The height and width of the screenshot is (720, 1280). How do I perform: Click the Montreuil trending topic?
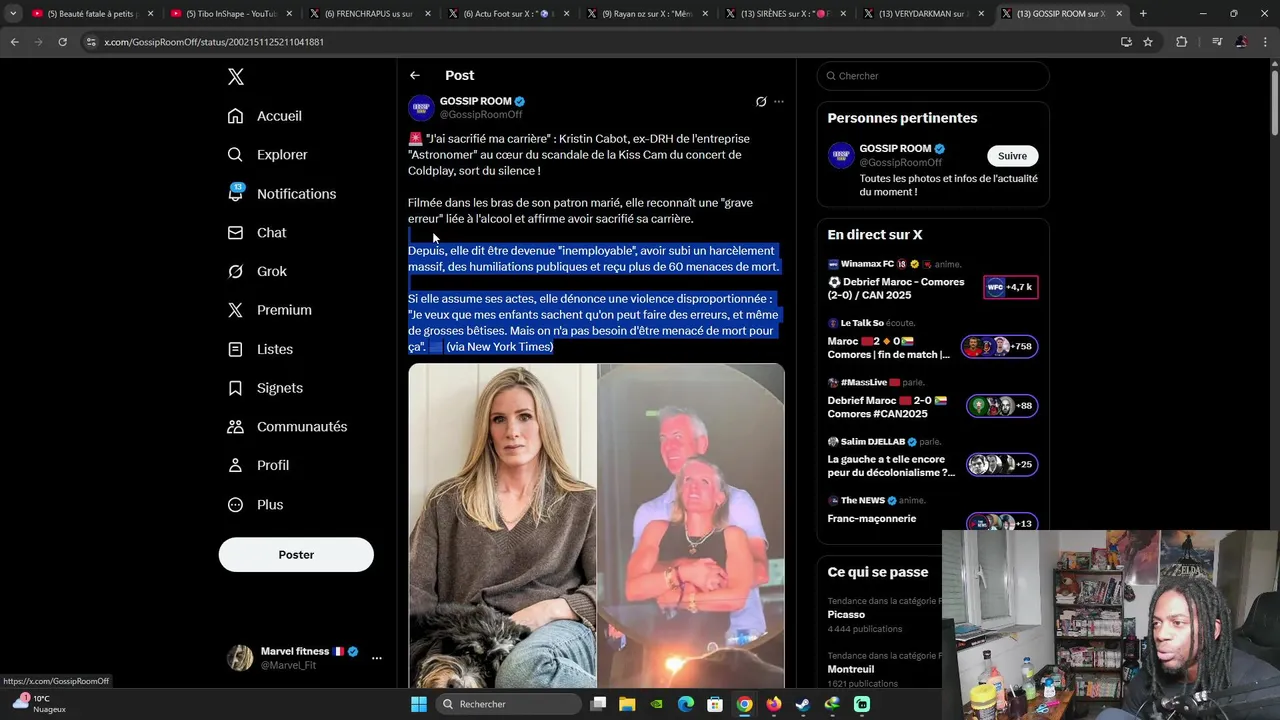pos(851,669)
